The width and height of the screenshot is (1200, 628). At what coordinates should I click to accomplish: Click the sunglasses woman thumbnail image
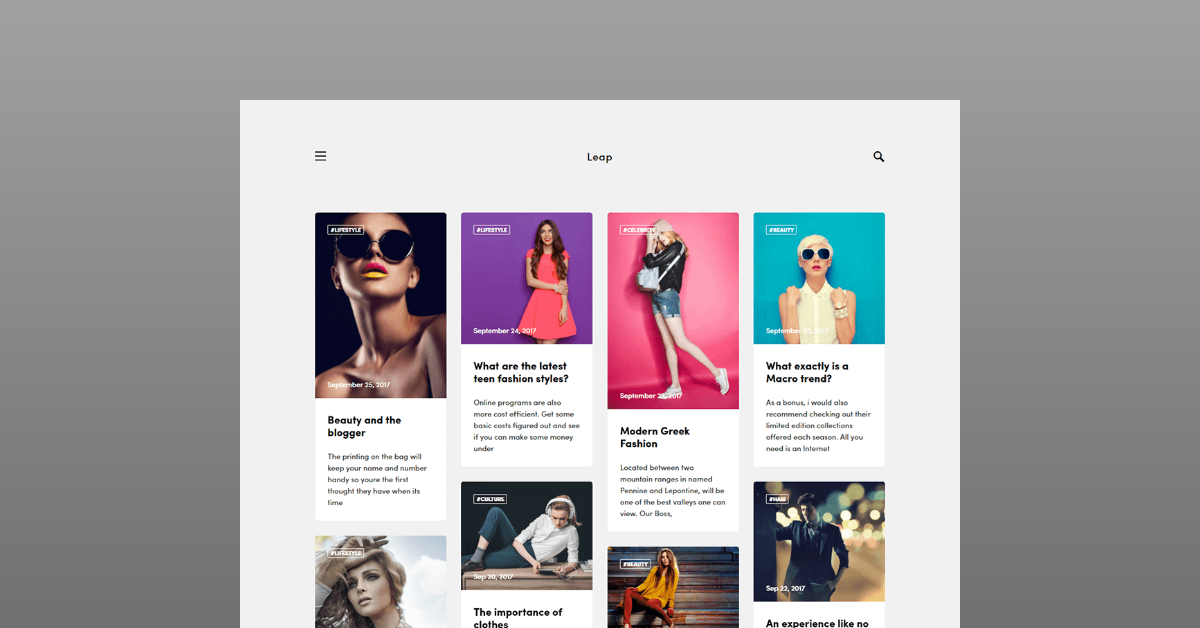(380, 304)
